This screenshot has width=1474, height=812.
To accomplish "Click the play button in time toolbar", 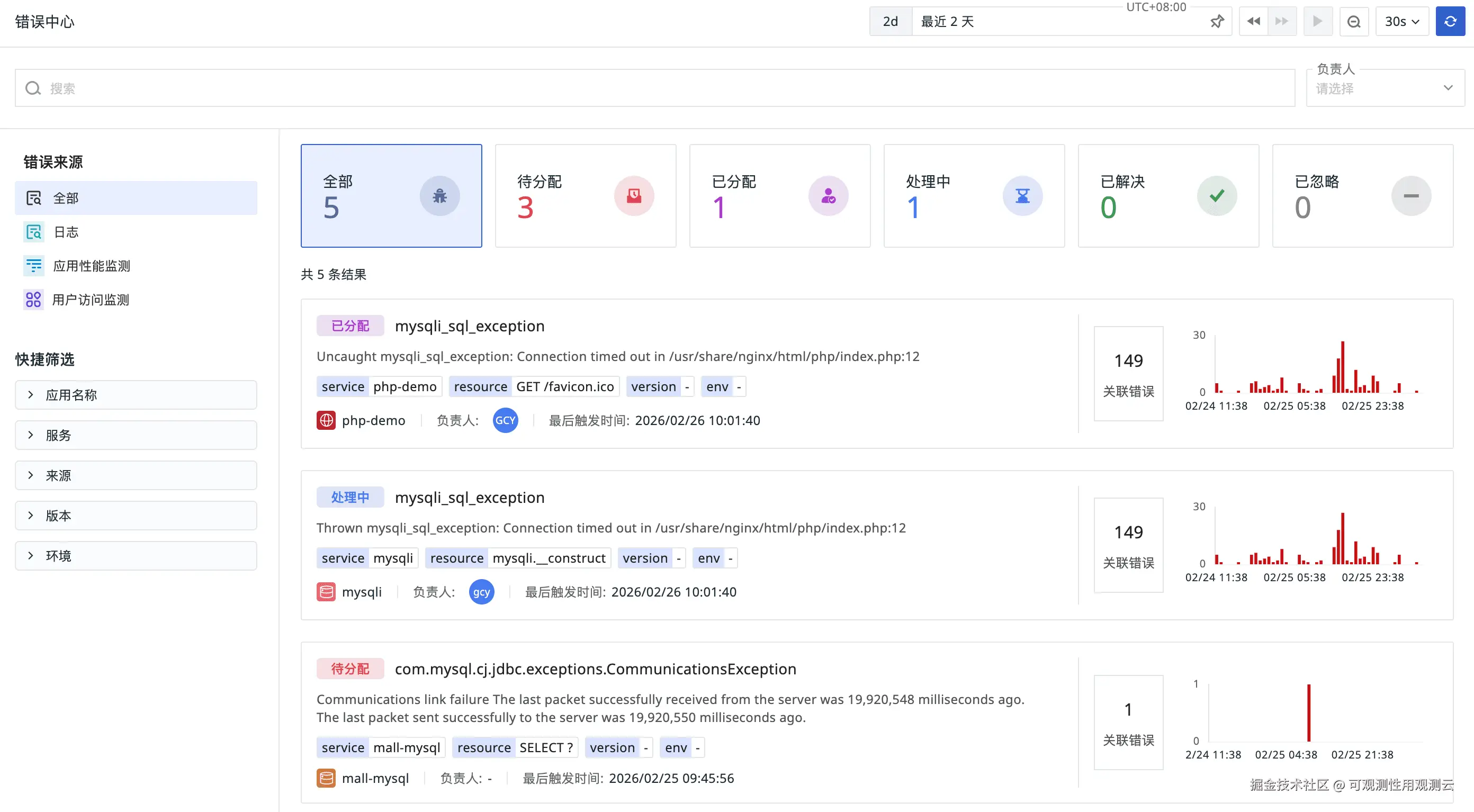I will click(1317, 22).
